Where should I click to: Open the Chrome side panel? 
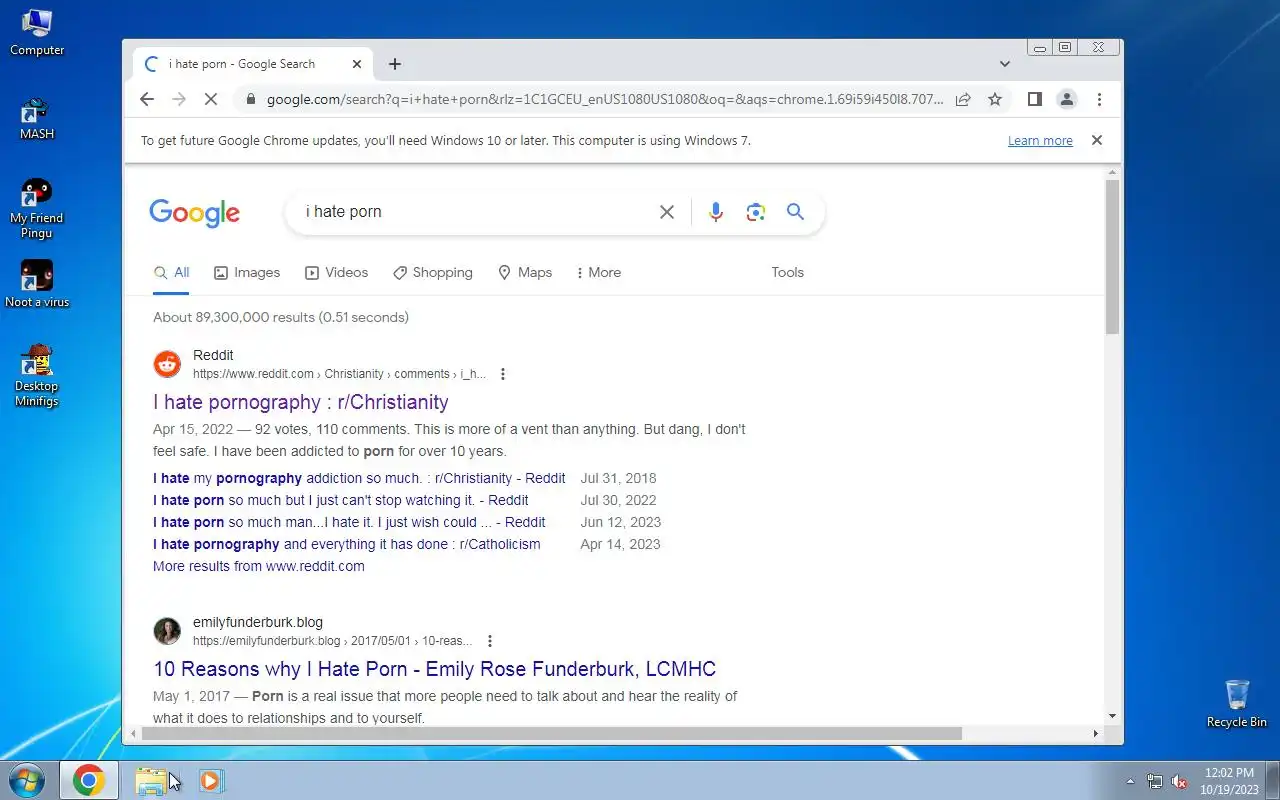point(1035,99)
